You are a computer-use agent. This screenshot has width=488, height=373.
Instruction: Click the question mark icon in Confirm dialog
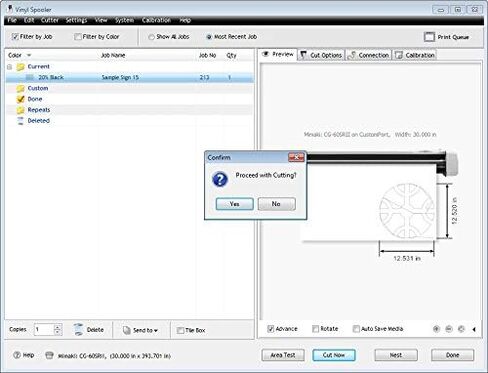tap(220, 179)
